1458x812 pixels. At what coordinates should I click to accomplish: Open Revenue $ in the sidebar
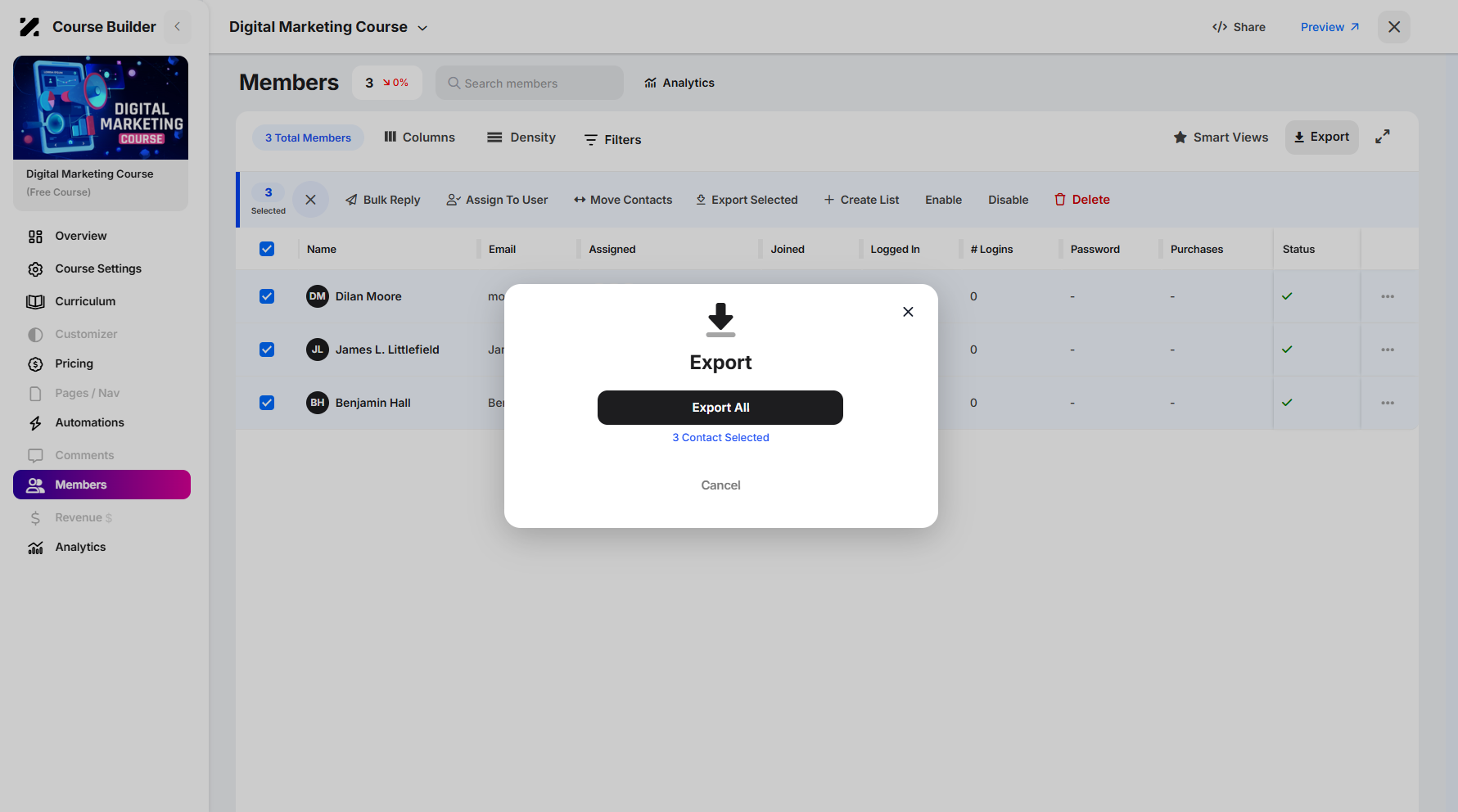pos(83,517)
